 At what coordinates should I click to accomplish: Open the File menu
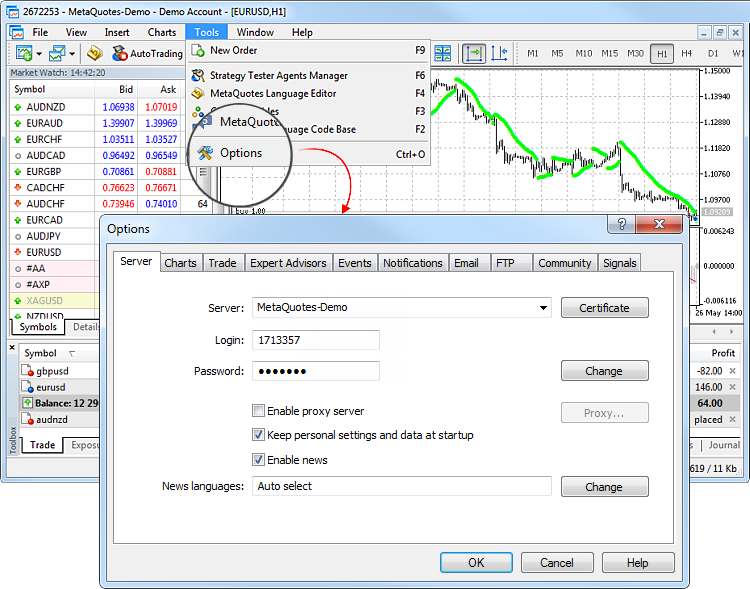pos(40,33)
